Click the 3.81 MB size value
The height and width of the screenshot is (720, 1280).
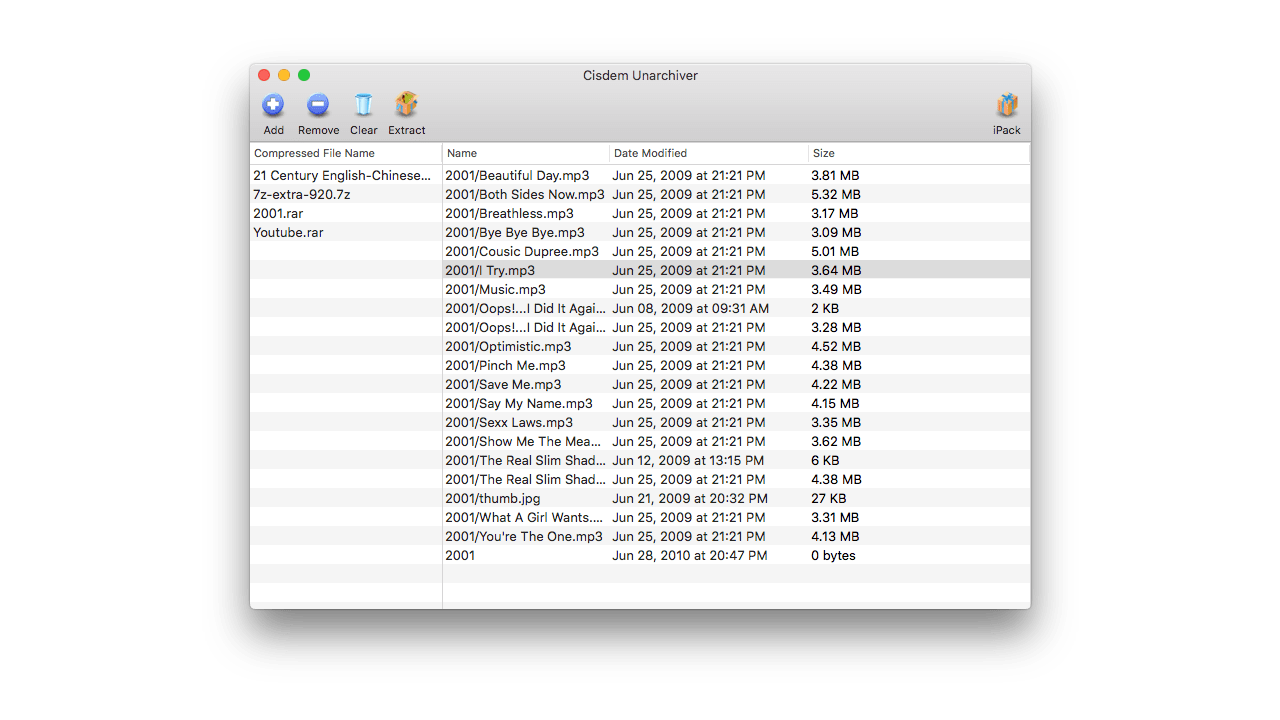coord(835,175)
